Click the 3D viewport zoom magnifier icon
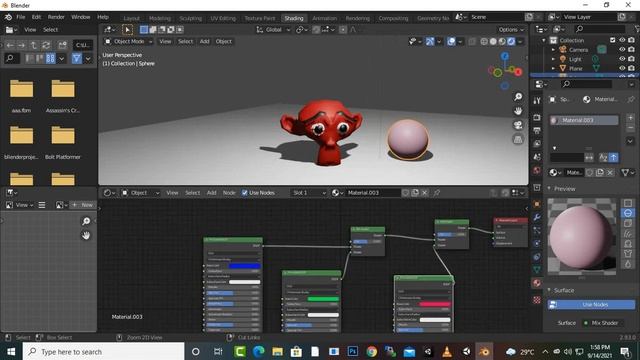The width and height of the screenshot is (640, 360). tap(518, 97)
